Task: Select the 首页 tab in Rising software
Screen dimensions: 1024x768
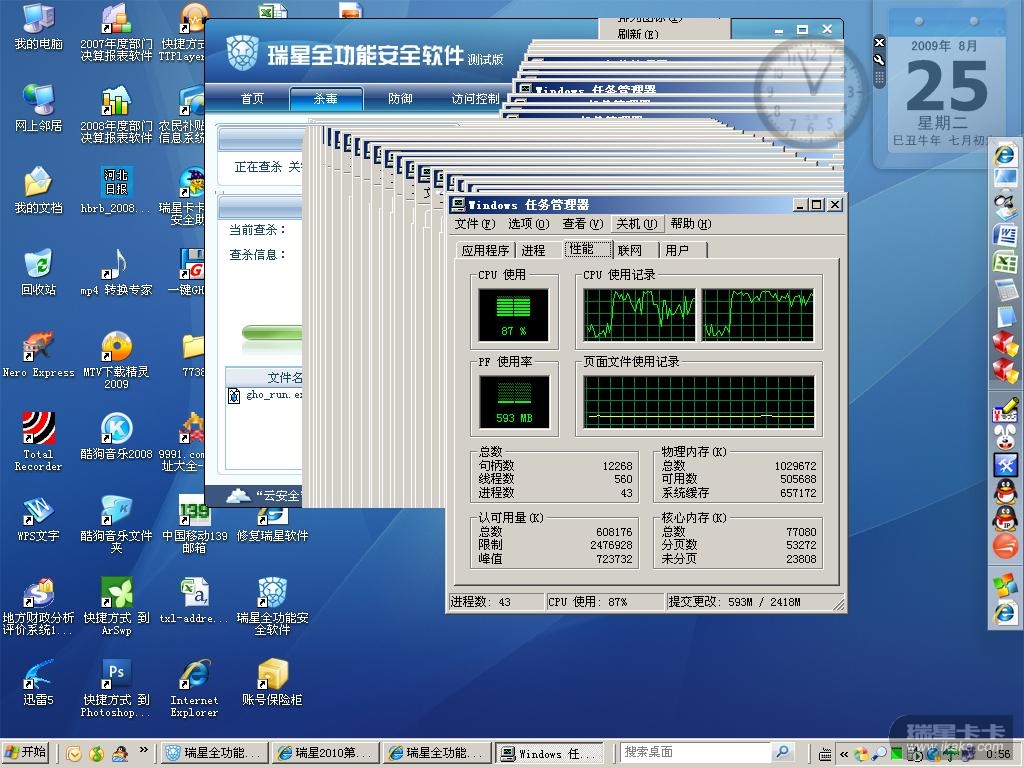Action: tap(252, 99)
